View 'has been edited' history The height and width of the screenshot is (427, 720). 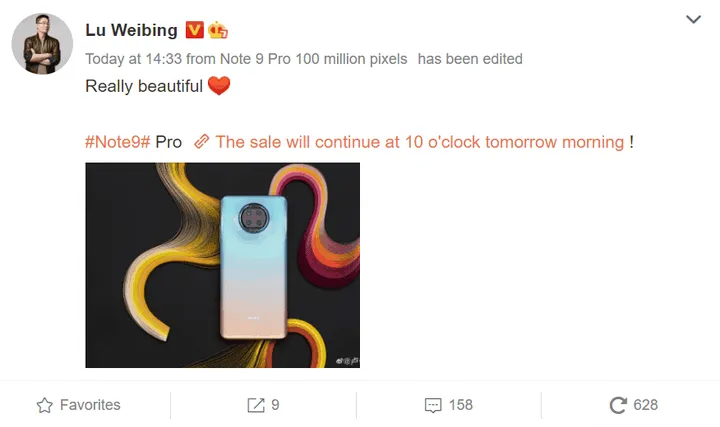coord(470,59)
